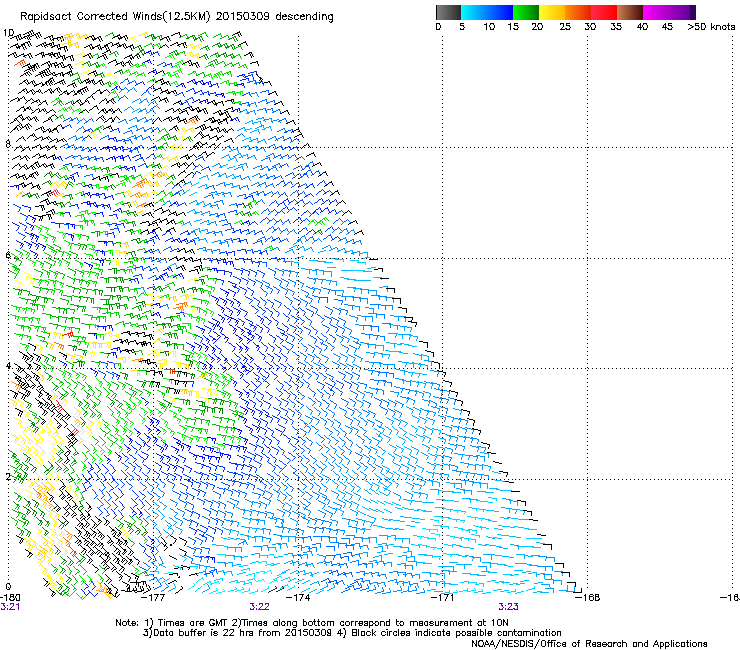The width and height of the screenshot is (740, 650).
Task: Click the gray 0-5 knots color swatch
Action: click(x=448, y=12)
